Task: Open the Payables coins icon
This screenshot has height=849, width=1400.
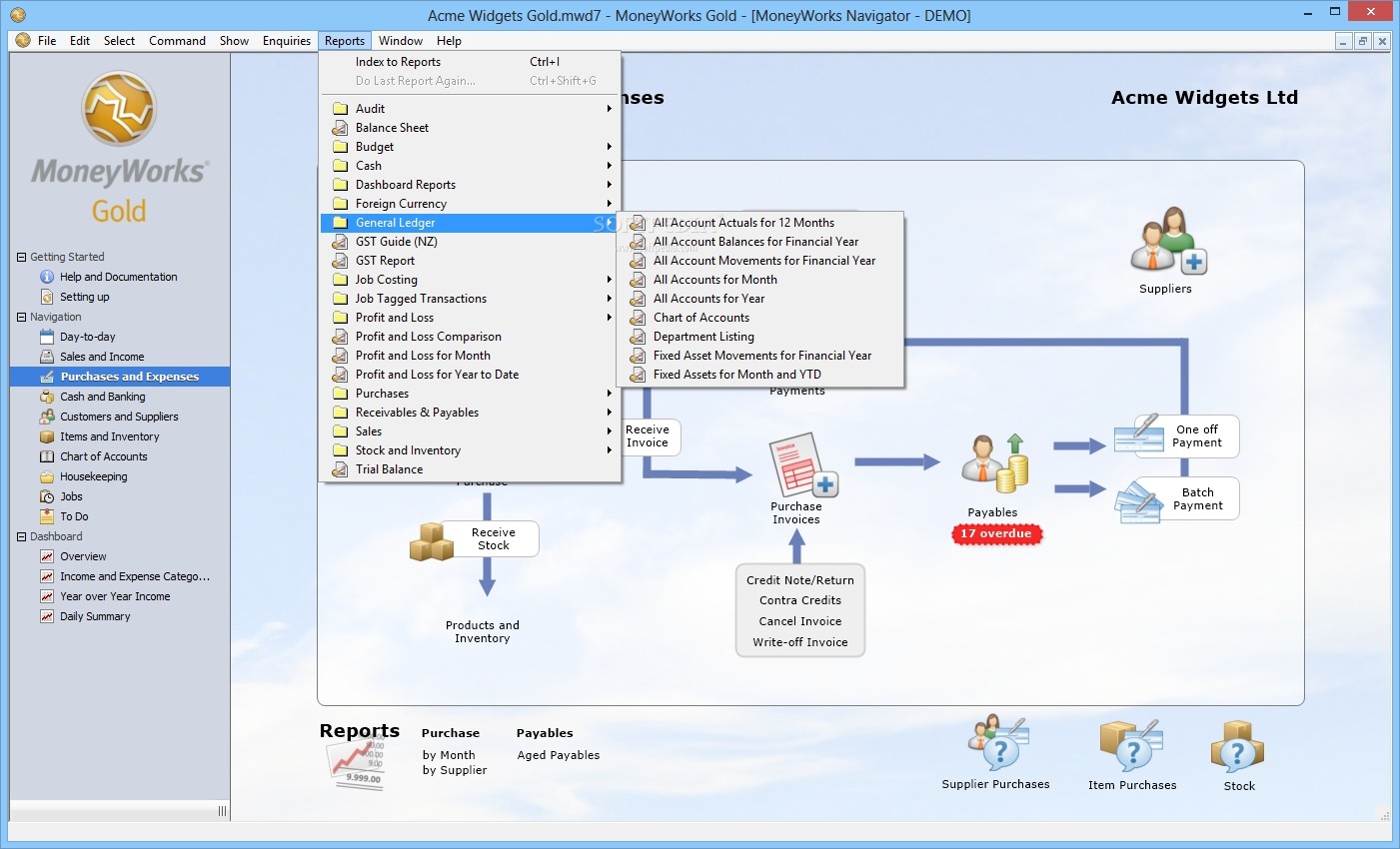Action: point(995,464)
